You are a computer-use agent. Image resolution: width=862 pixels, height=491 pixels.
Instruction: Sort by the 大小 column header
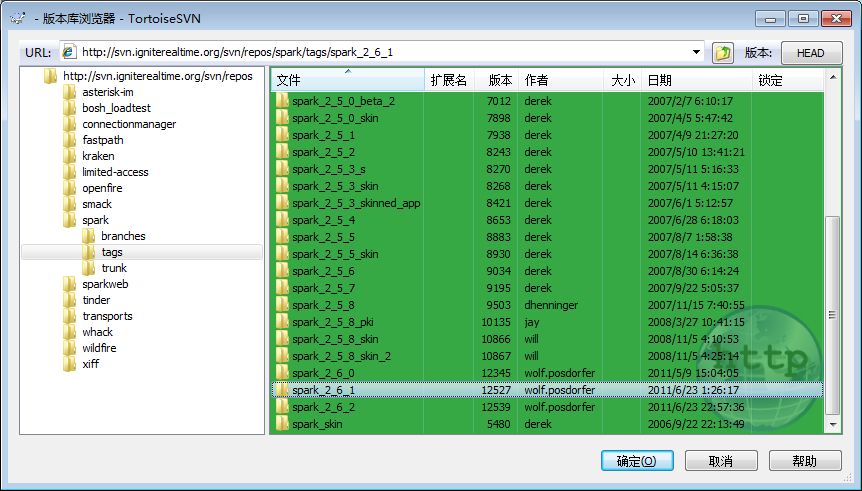[x=622, y=80]
